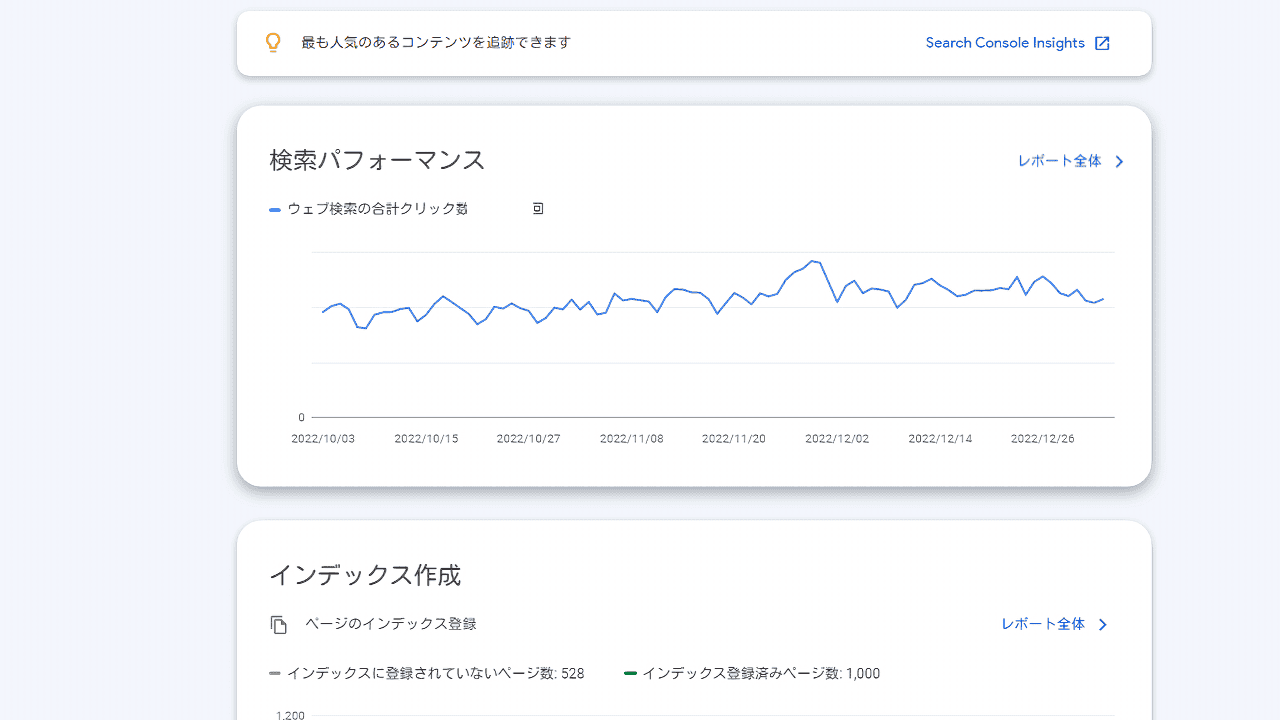Click the ウェブ検索の合計クリック数 legend label

[x=378, y=209]
